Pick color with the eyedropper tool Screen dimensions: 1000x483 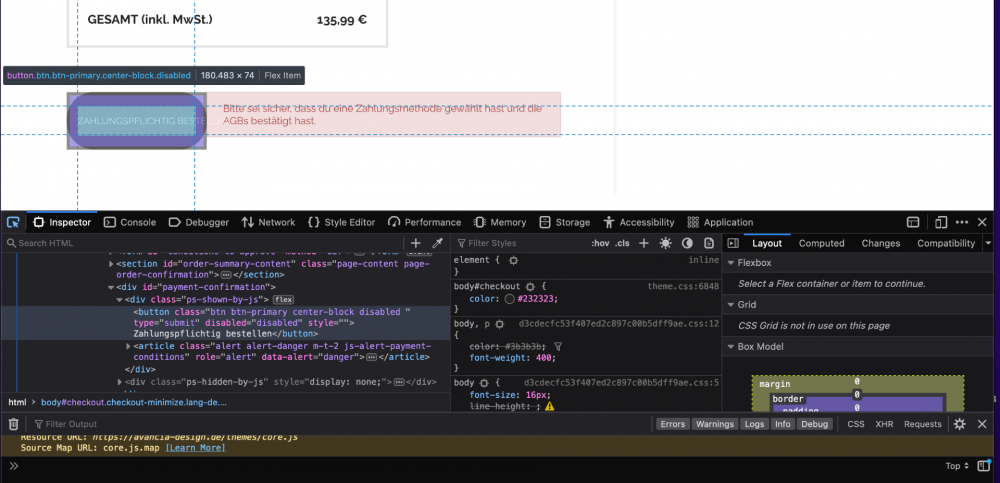pos(437,243)
